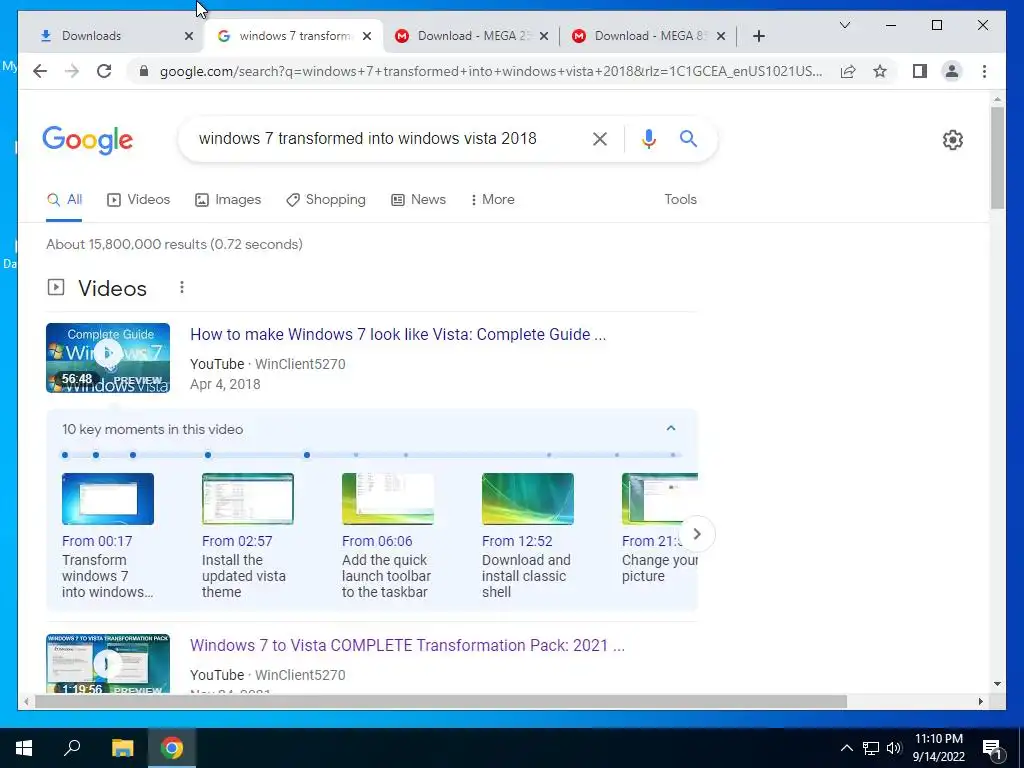Click the 'From 12:52' timestamp link

click(x=517, y=541)
